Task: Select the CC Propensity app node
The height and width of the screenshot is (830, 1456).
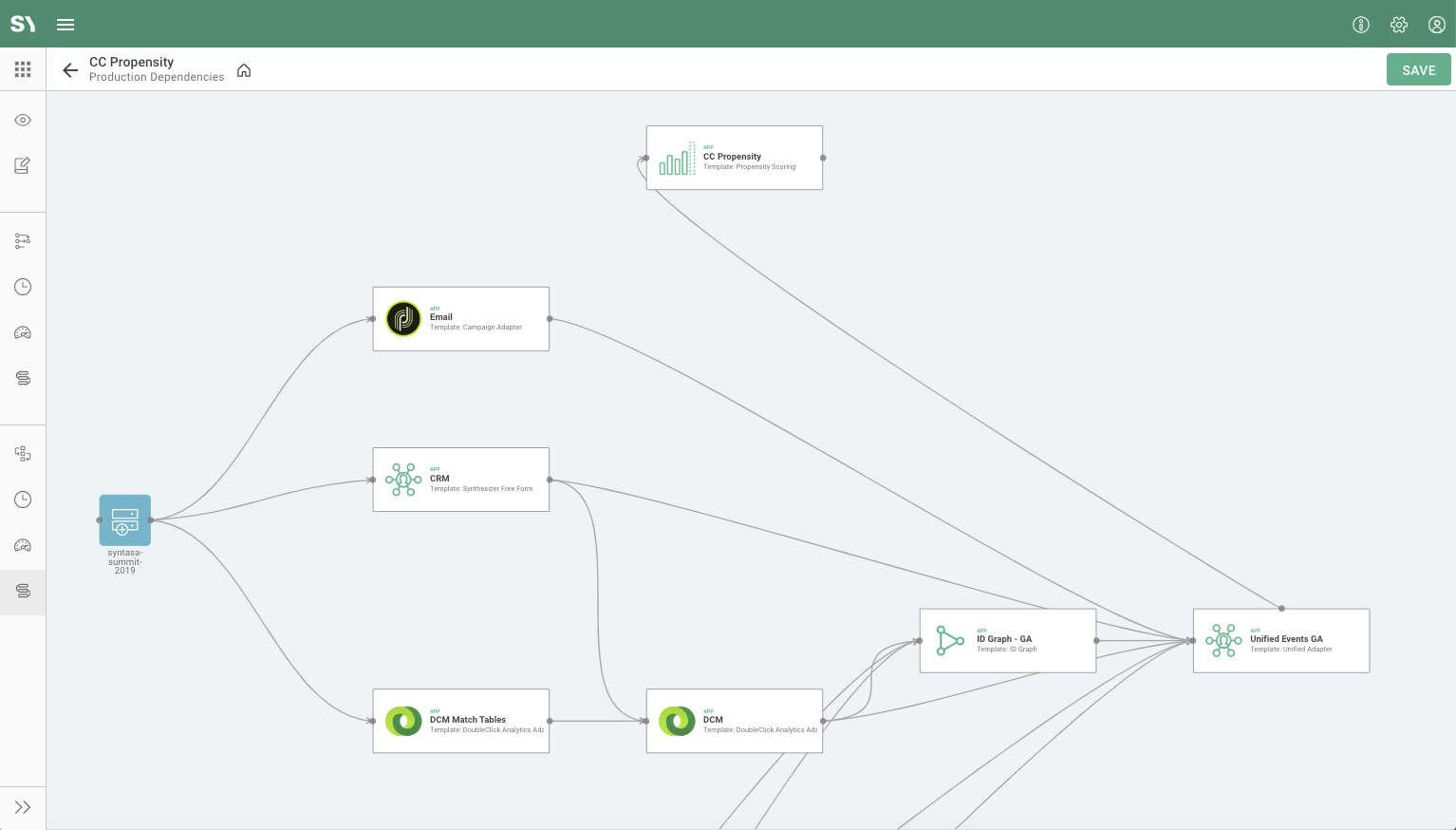Action: pyautogui.click(x=734, y=158)
